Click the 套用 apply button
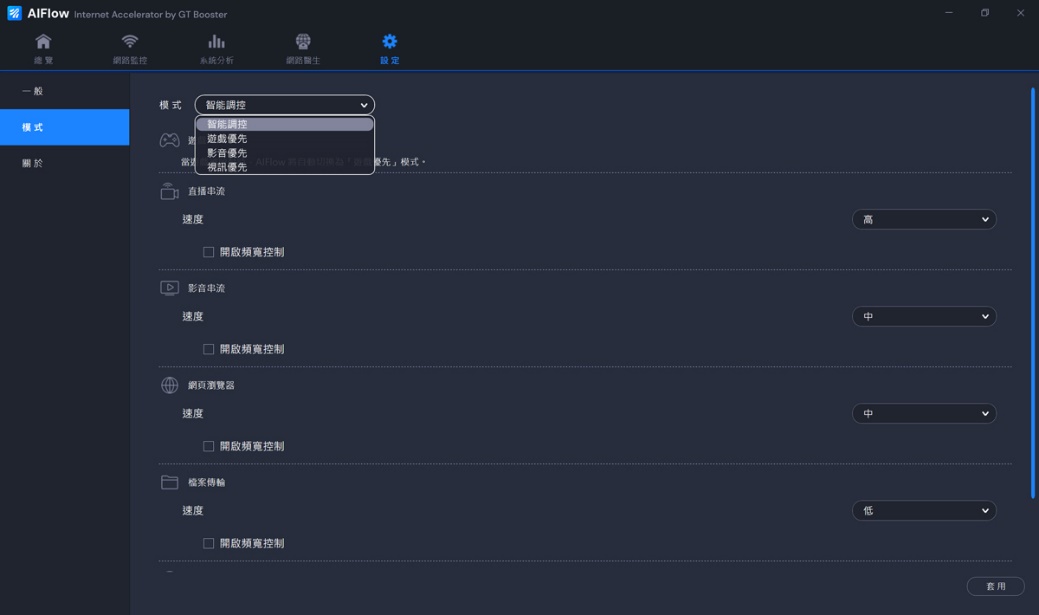The image size is (1039, 615). 995,586
